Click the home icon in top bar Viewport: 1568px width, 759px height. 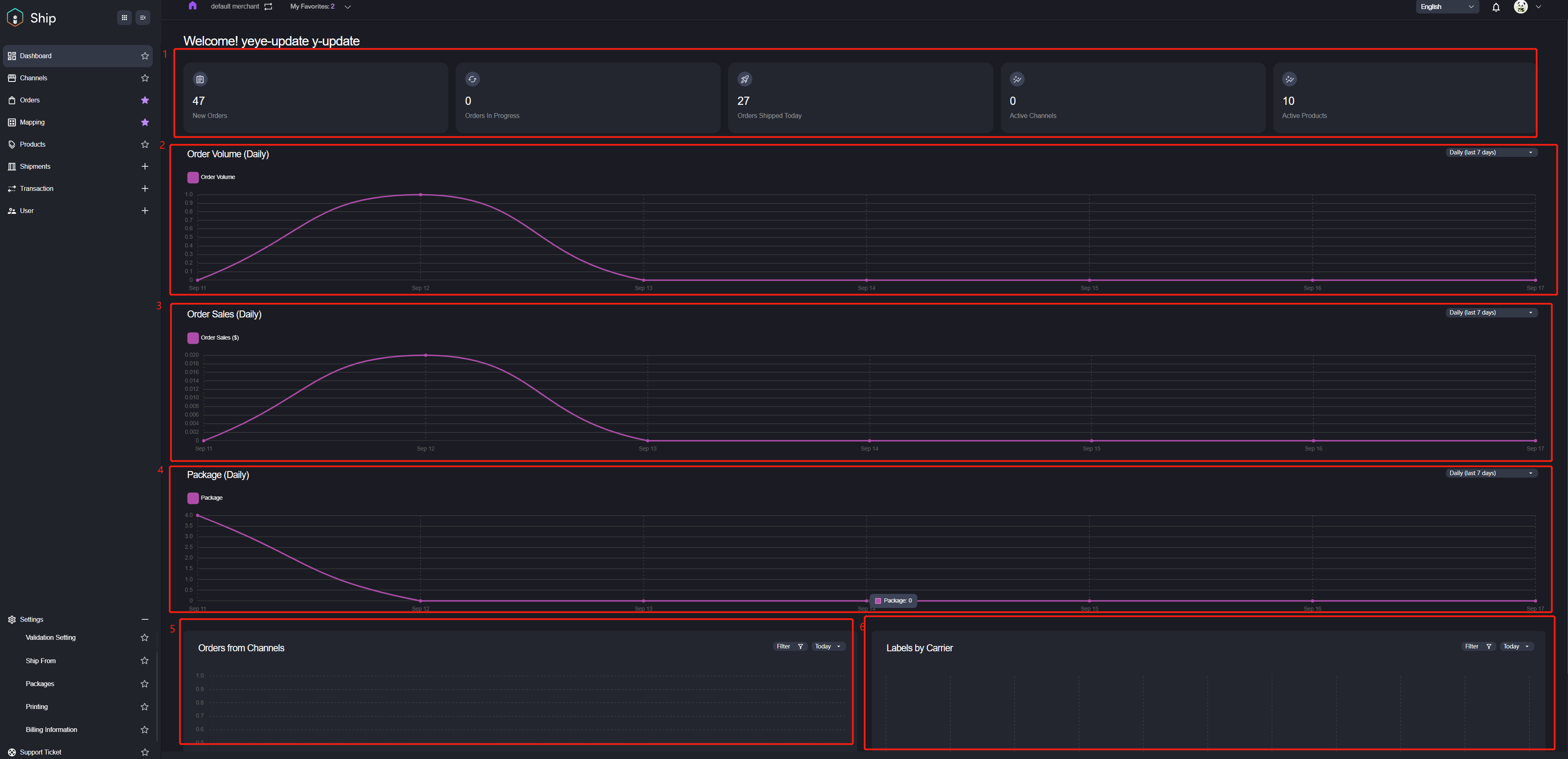(192, 6)
